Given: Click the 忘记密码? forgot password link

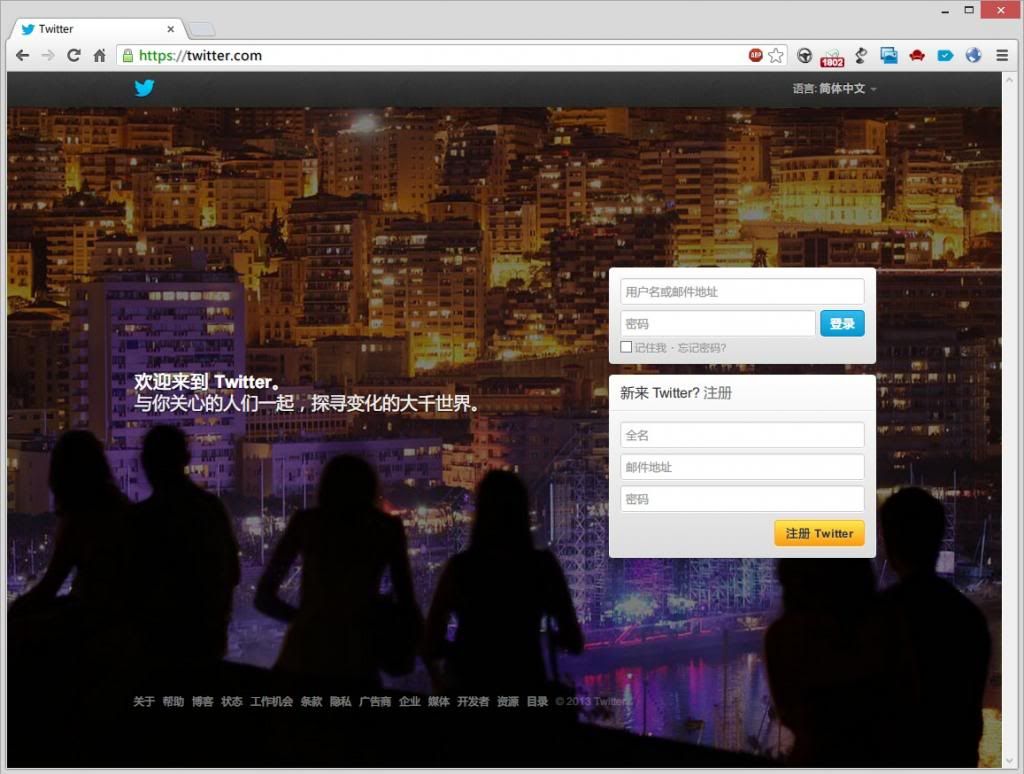Looking at the screenshot, I should point(701,347).
